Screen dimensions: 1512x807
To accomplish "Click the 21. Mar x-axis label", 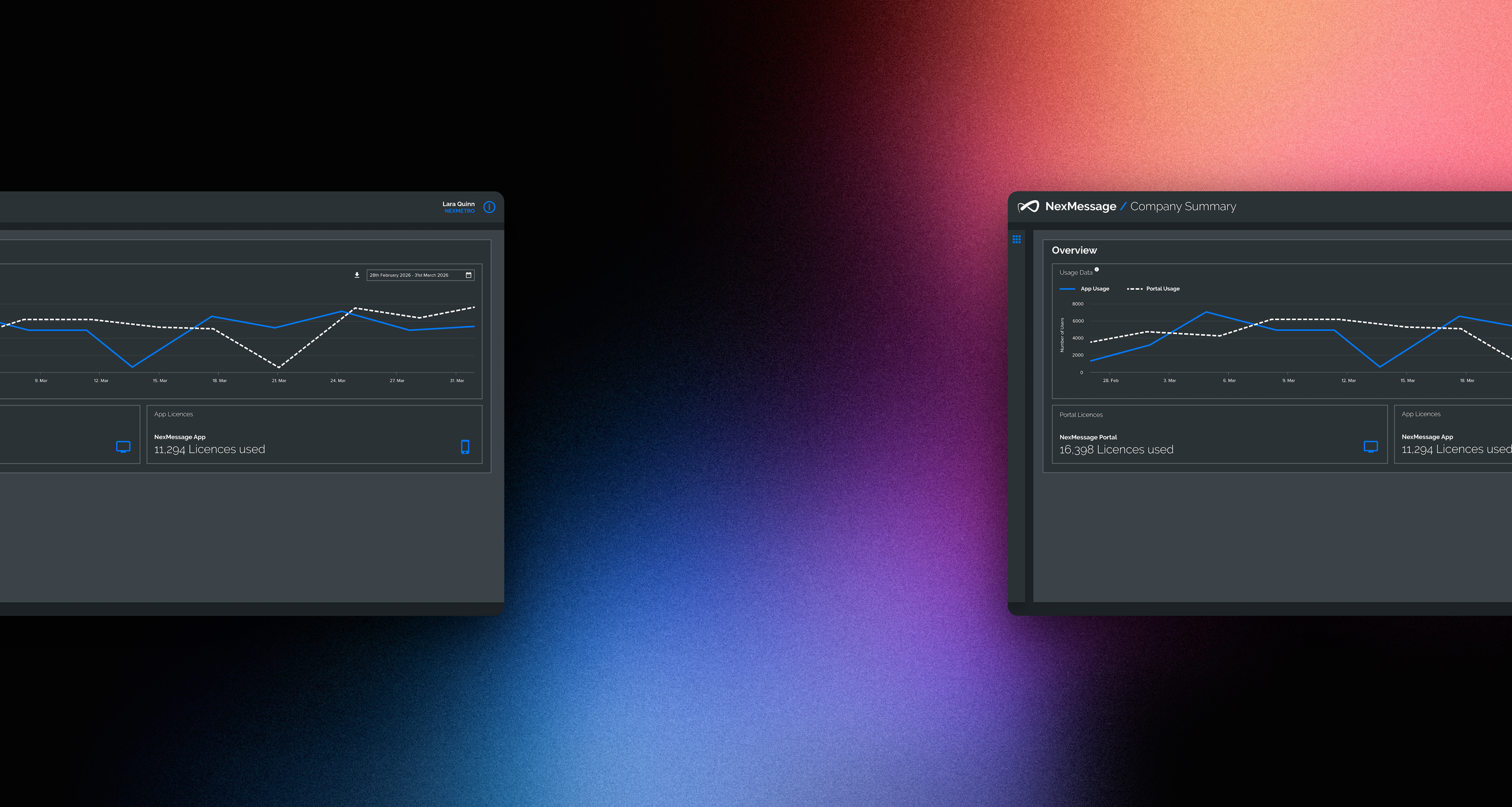I will pyautogui.click(x=279, y=381).
